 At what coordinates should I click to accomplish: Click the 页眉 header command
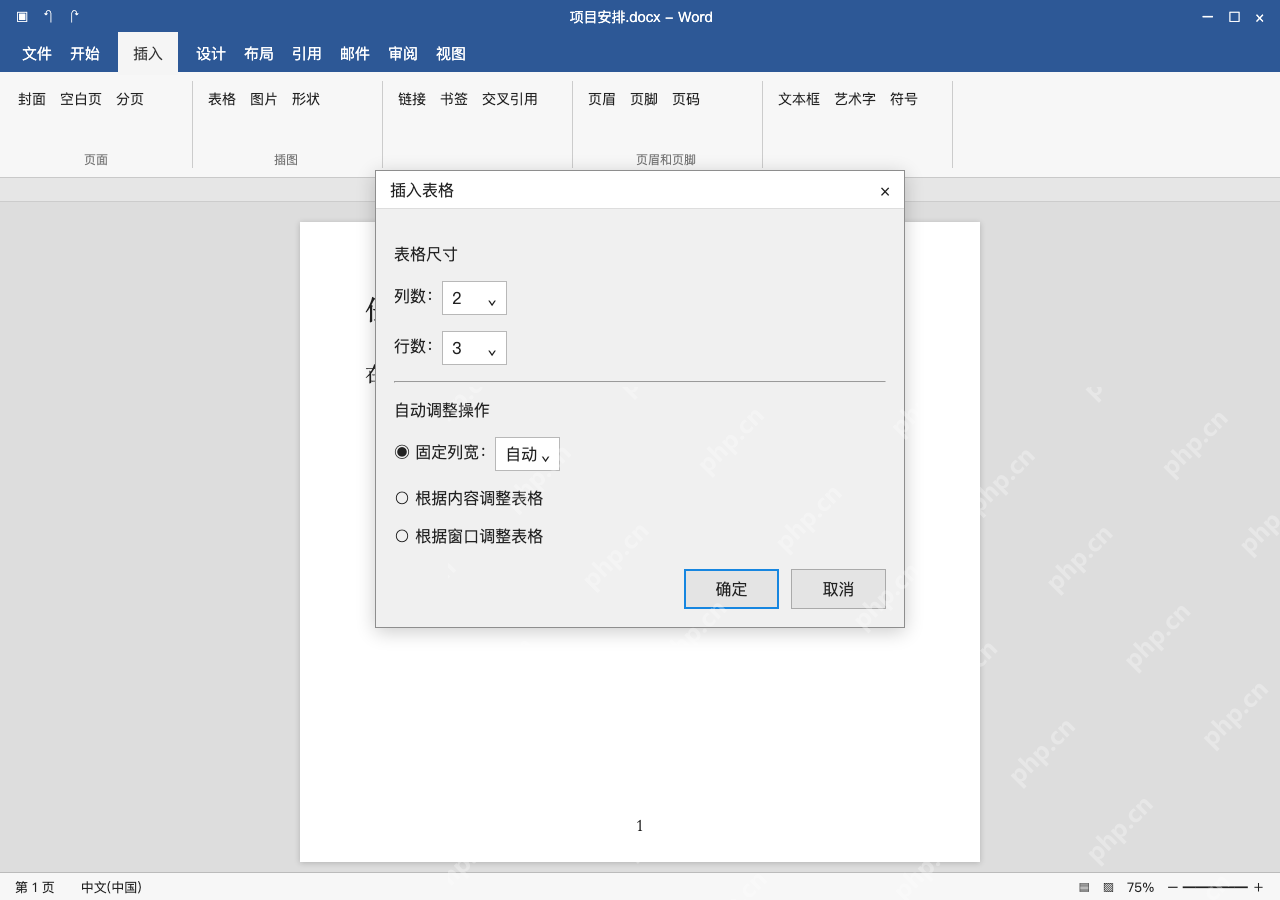tap(602, 99)
